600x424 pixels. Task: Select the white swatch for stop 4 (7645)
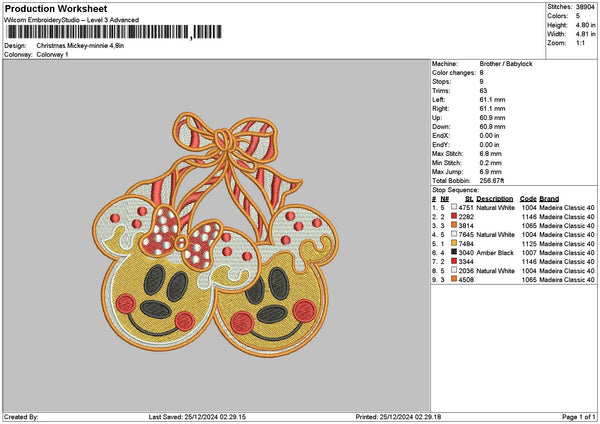454,234
